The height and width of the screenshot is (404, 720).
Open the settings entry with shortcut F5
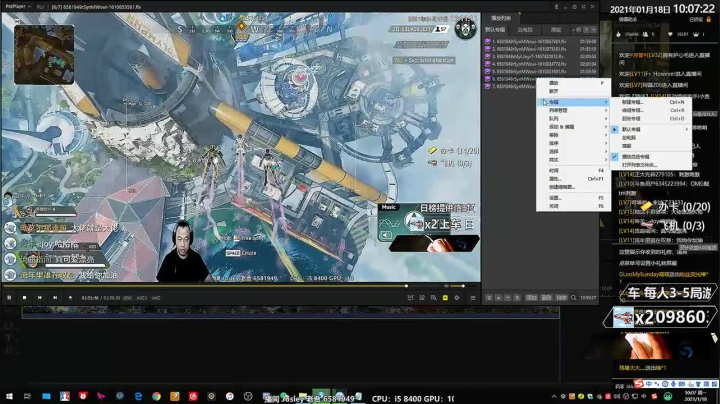[574, 198]
